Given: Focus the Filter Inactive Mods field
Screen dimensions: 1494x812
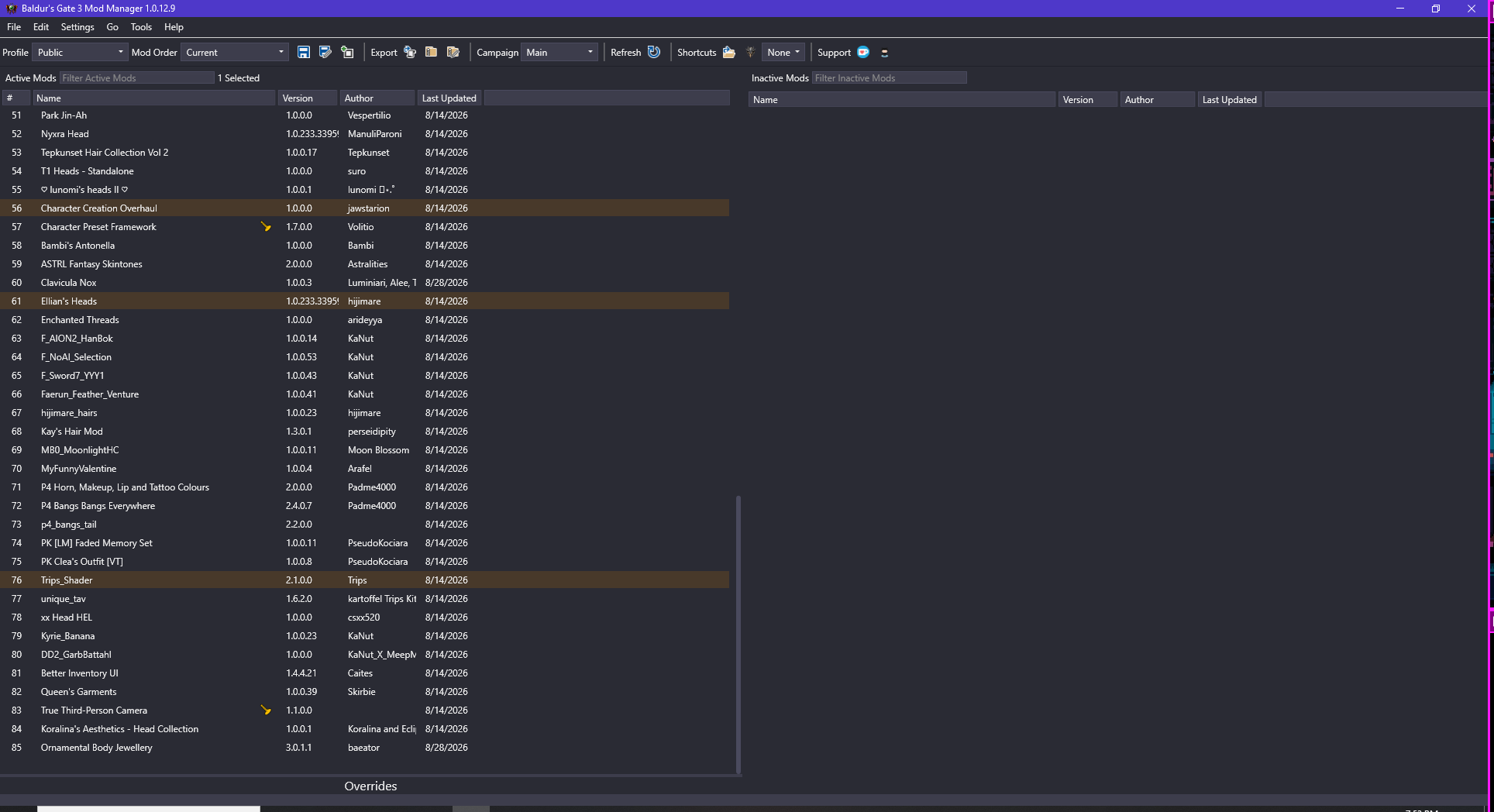Looking at the screenshot, I should click(x=890, y=77).
